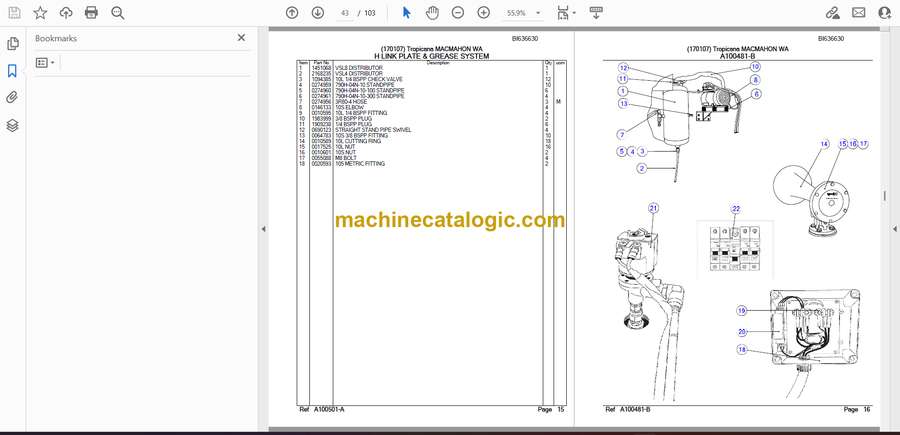Click callout number 18 on the diagram
This screenshot has width=900, height=435.
click(x=742, y=349)
